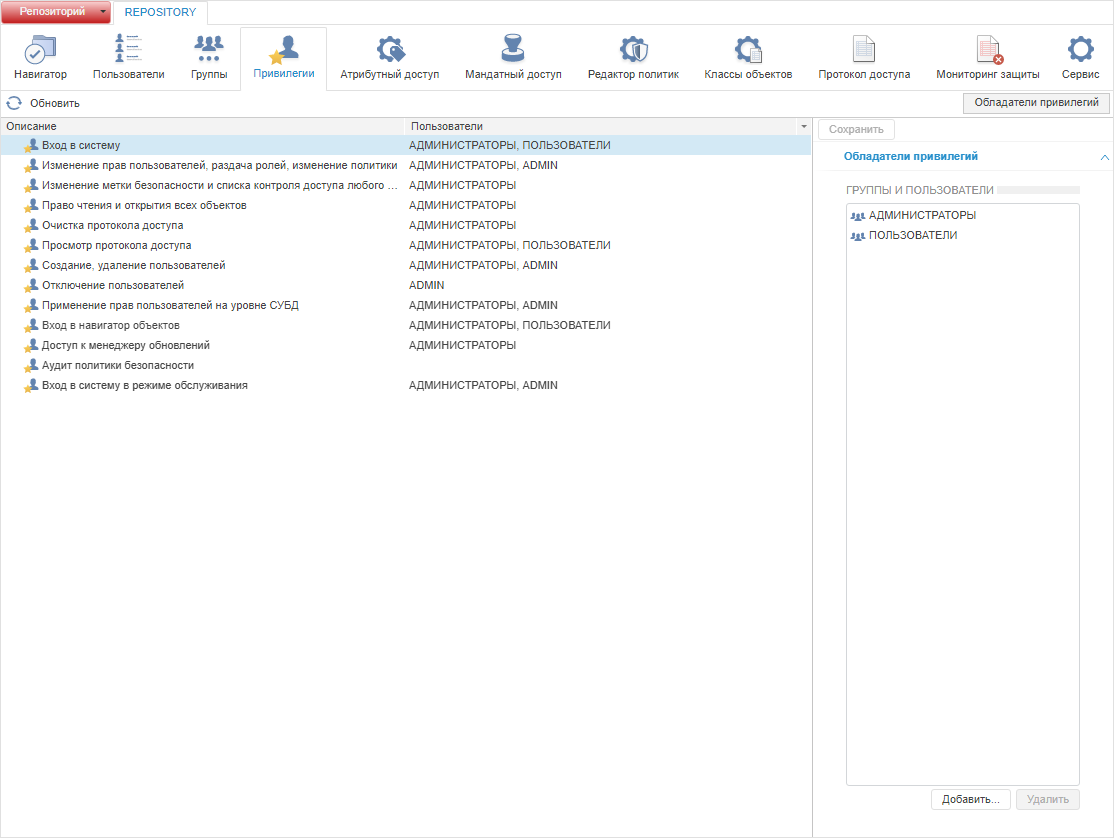The width and height of the screenshot is (1114, 838).
Task: Click ADMIN value in Отключение пользователей row
Action: tap(426, 285)
